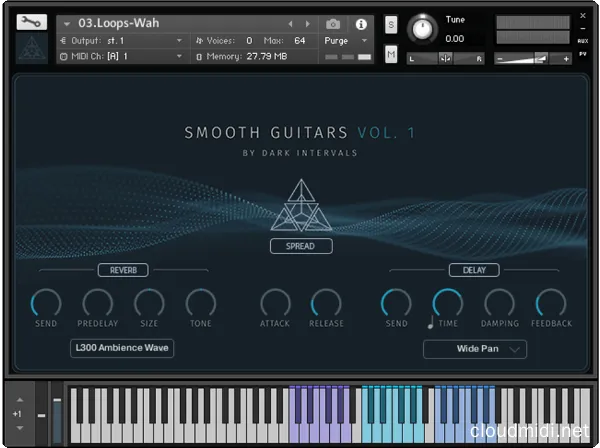The image size is (600, 448).
Task: Go to next instrument with right arrow
Action: pos(308,24)
